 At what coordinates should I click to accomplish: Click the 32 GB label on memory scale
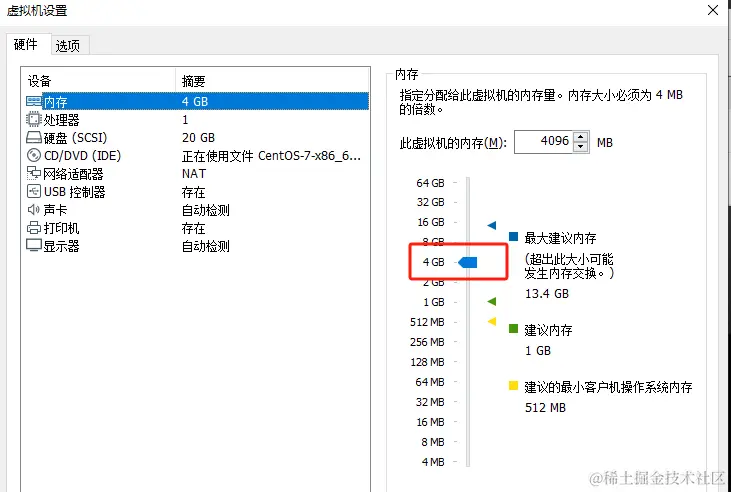(x=430, y=202)
